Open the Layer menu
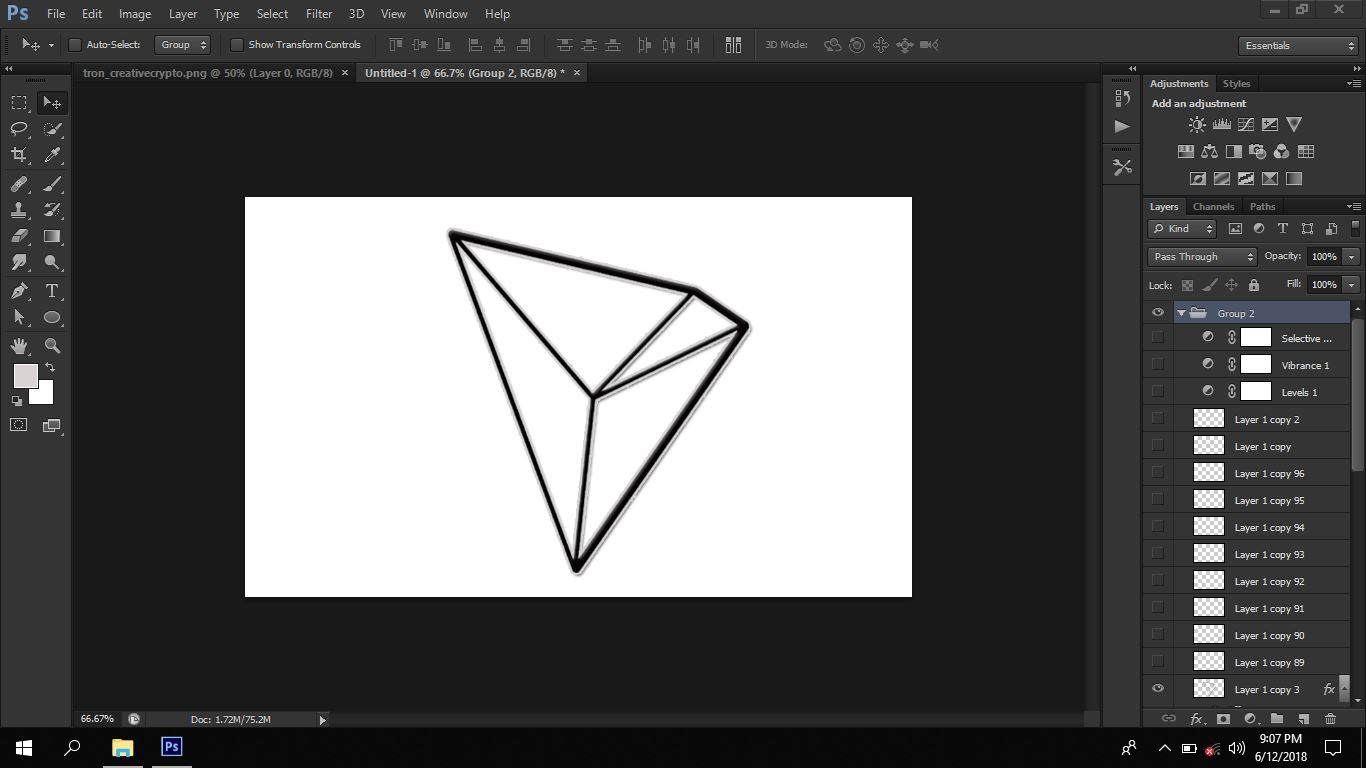 tap(183, 14)
